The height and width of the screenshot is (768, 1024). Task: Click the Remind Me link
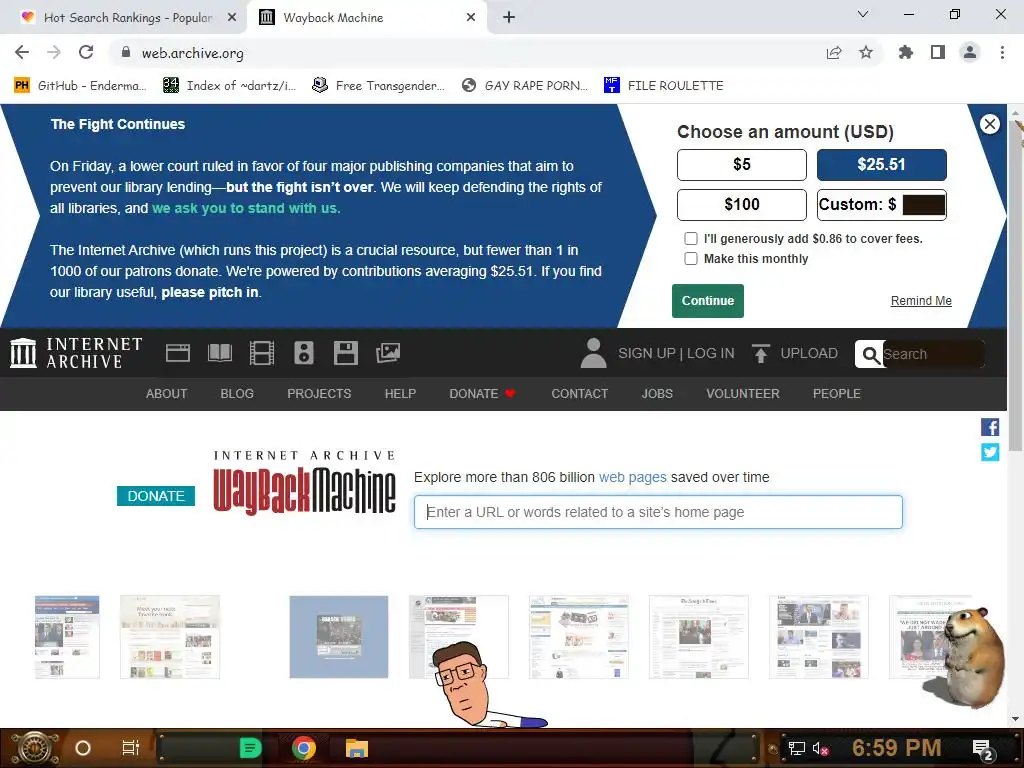click(921, 301)
